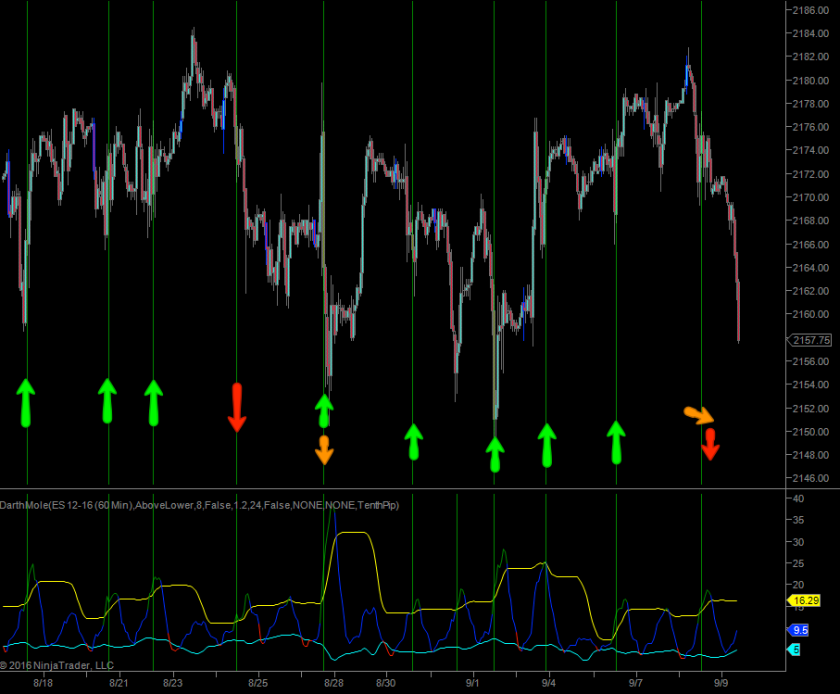
Task: Click the 9/7 date label
Action: 635,683
